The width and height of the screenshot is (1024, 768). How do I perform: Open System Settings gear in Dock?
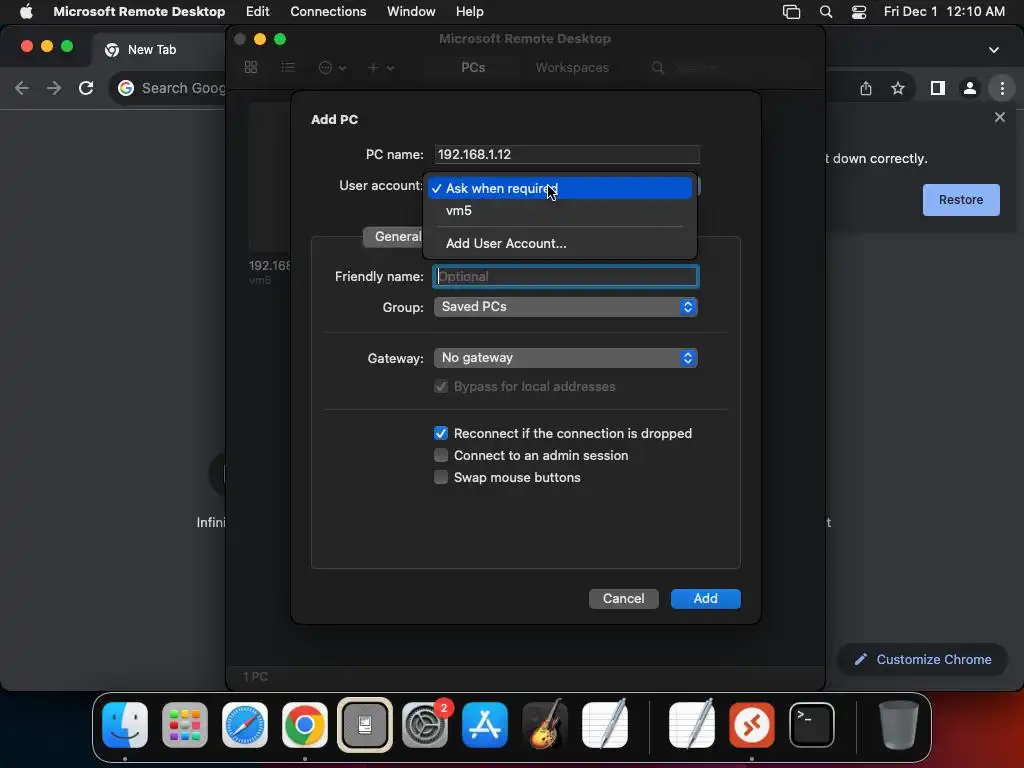425,724
